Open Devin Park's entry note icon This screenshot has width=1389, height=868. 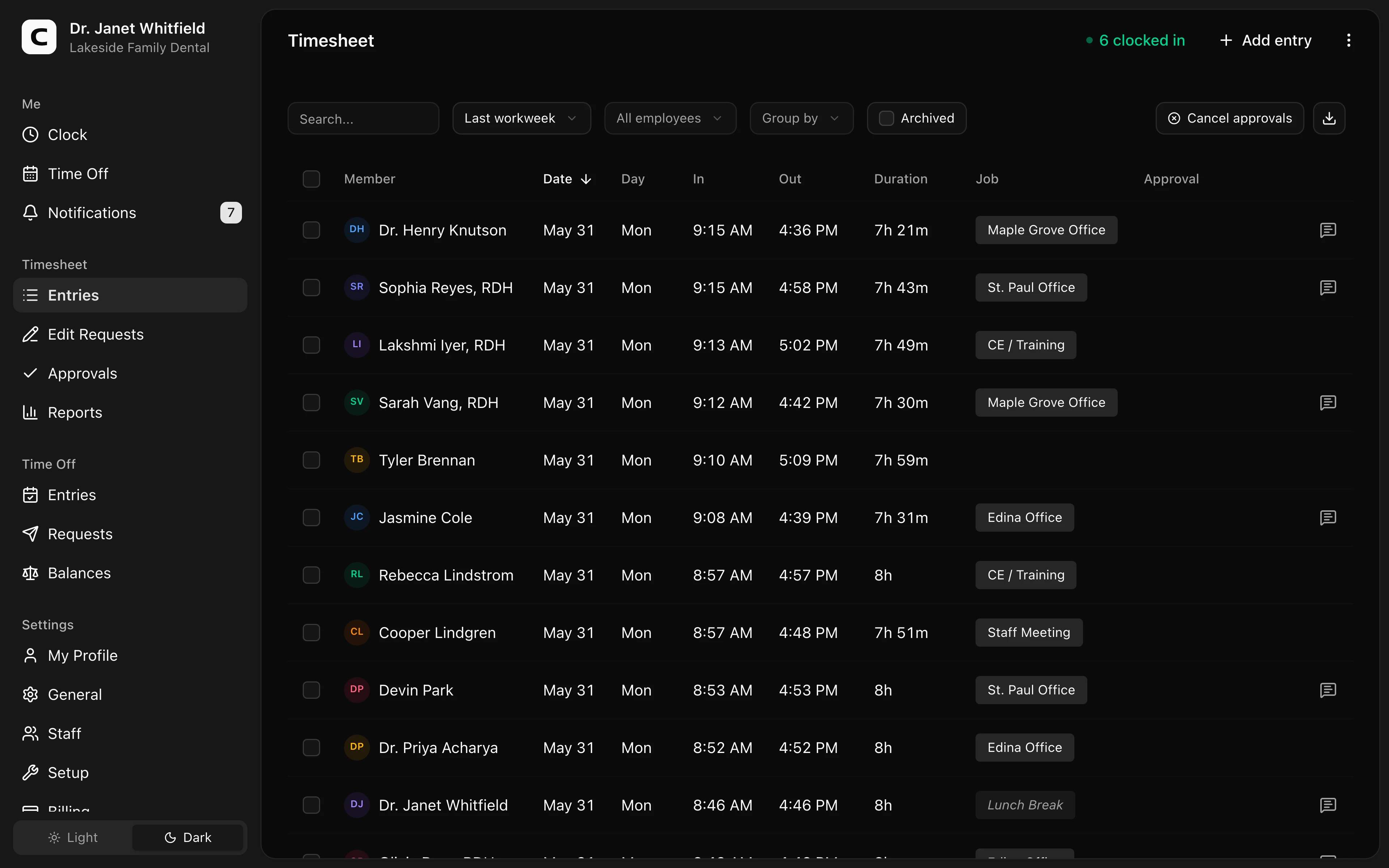tap(1328, 690)
